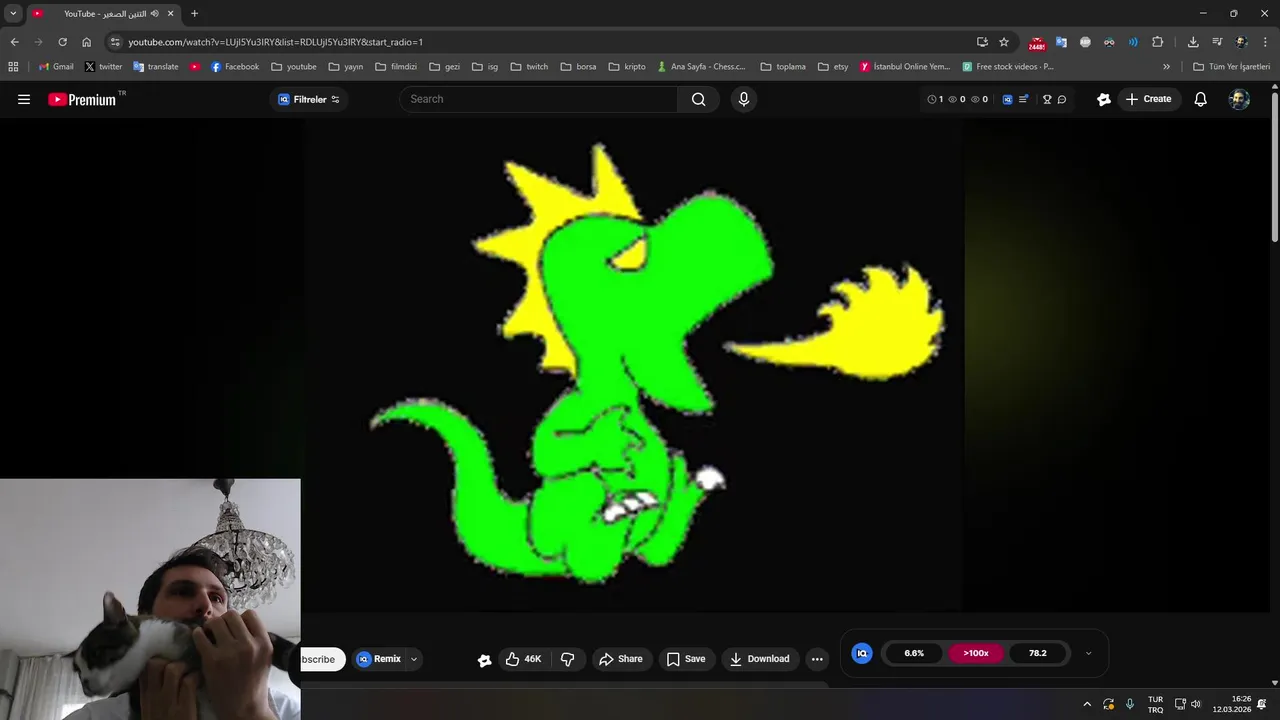This screenshot has width=1280, height=720.
Task: Click the youtube.com URL address bar
Action: [276, 42]
